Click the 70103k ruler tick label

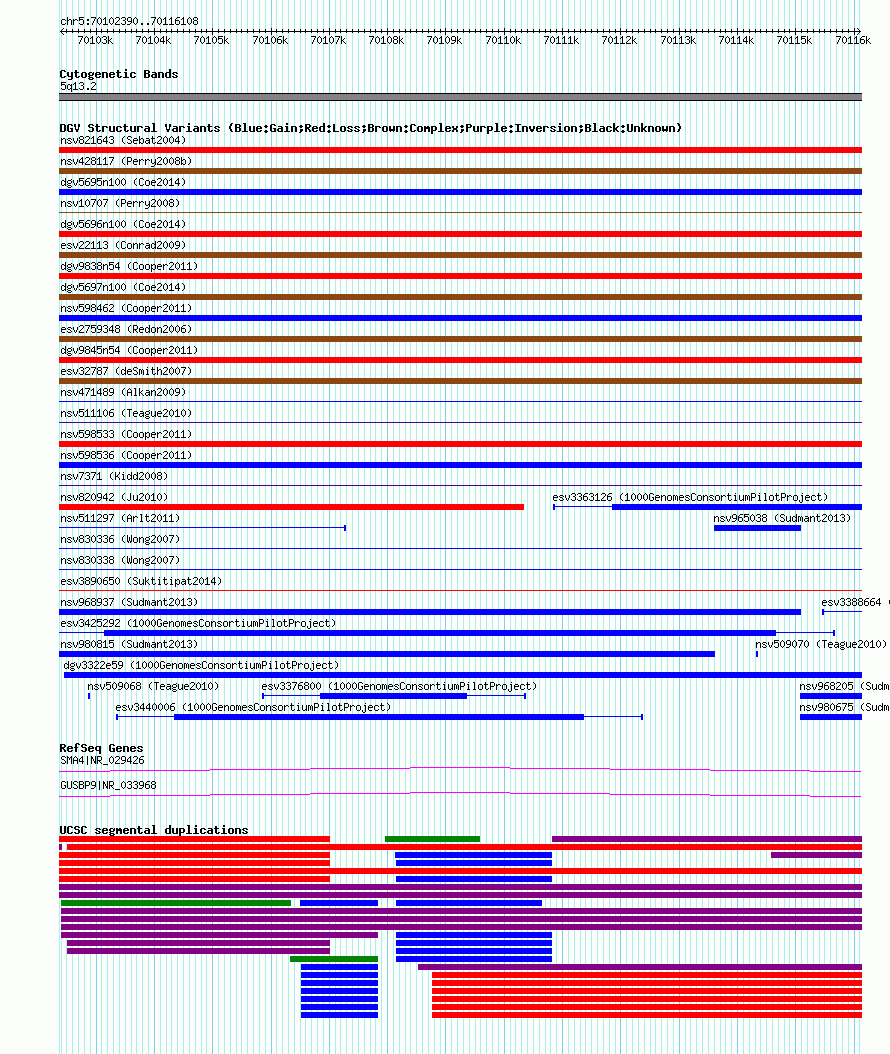(x=95, y=40)
